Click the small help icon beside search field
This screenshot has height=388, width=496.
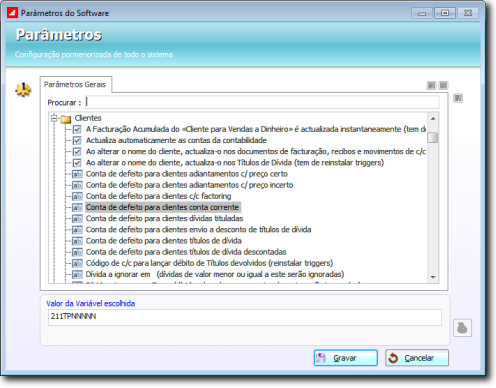point(458,98)
